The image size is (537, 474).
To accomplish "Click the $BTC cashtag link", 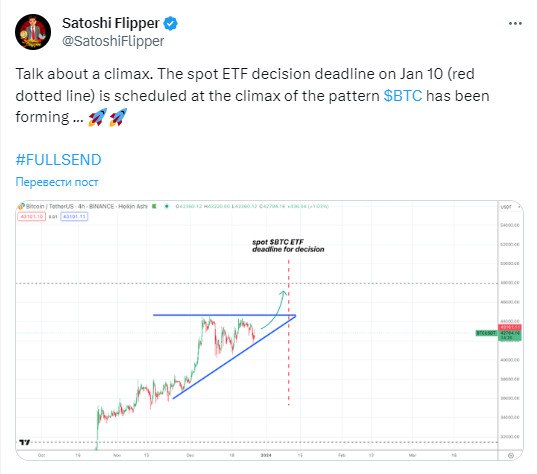I will point(403,96).
